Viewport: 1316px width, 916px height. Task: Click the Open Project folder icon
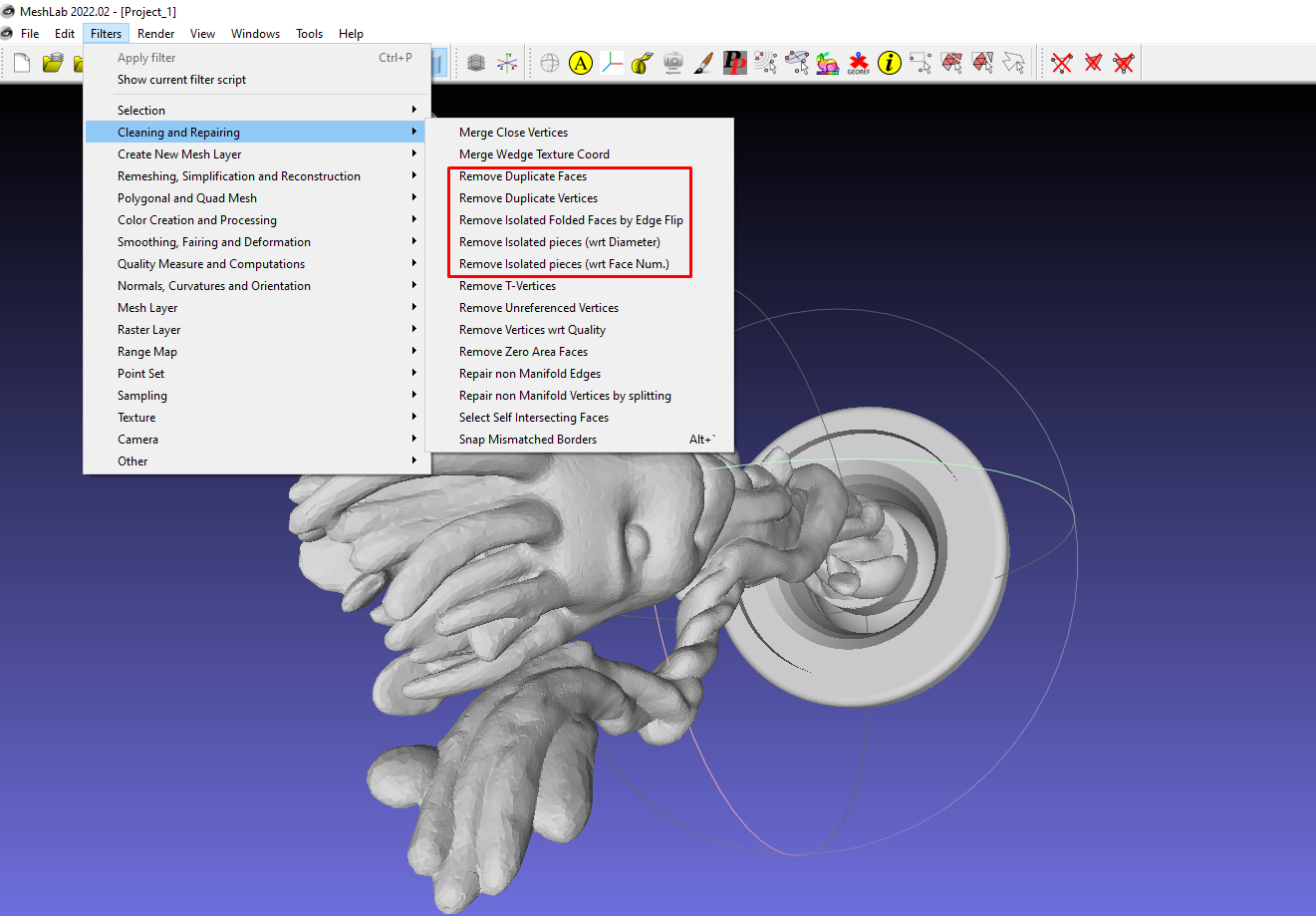point(53,64)
